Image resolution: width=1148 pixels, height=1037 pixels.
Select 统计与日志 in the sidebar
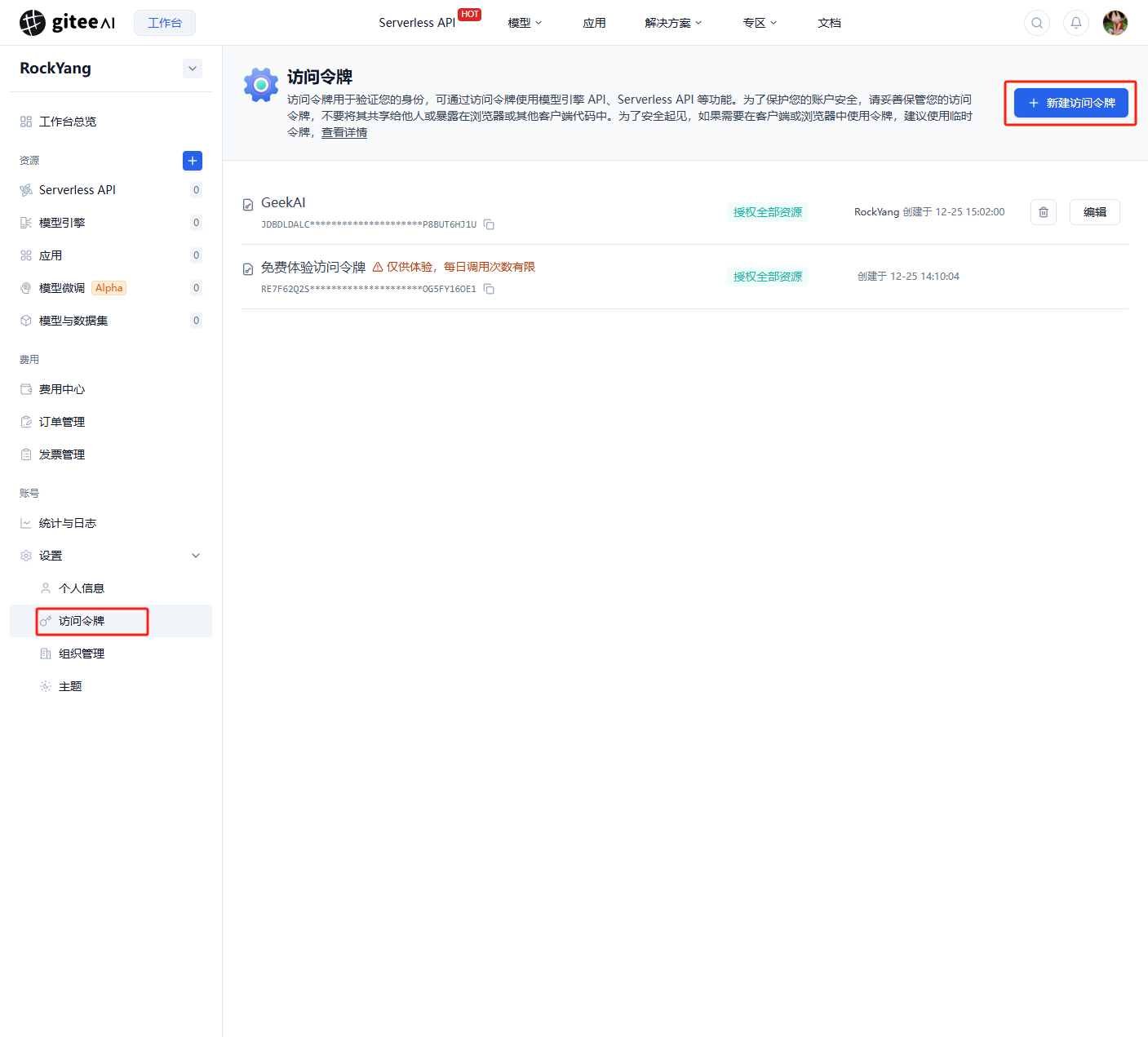(111, 523)
